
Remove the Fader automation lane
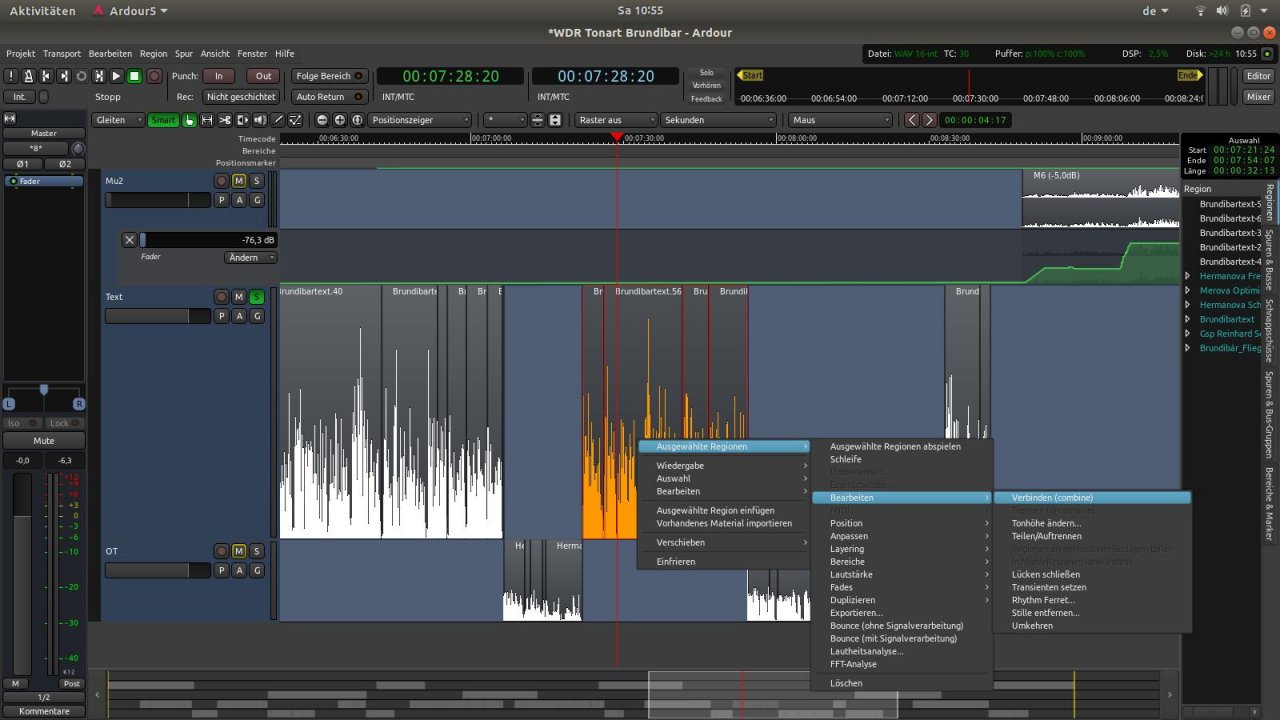[129, 240]
